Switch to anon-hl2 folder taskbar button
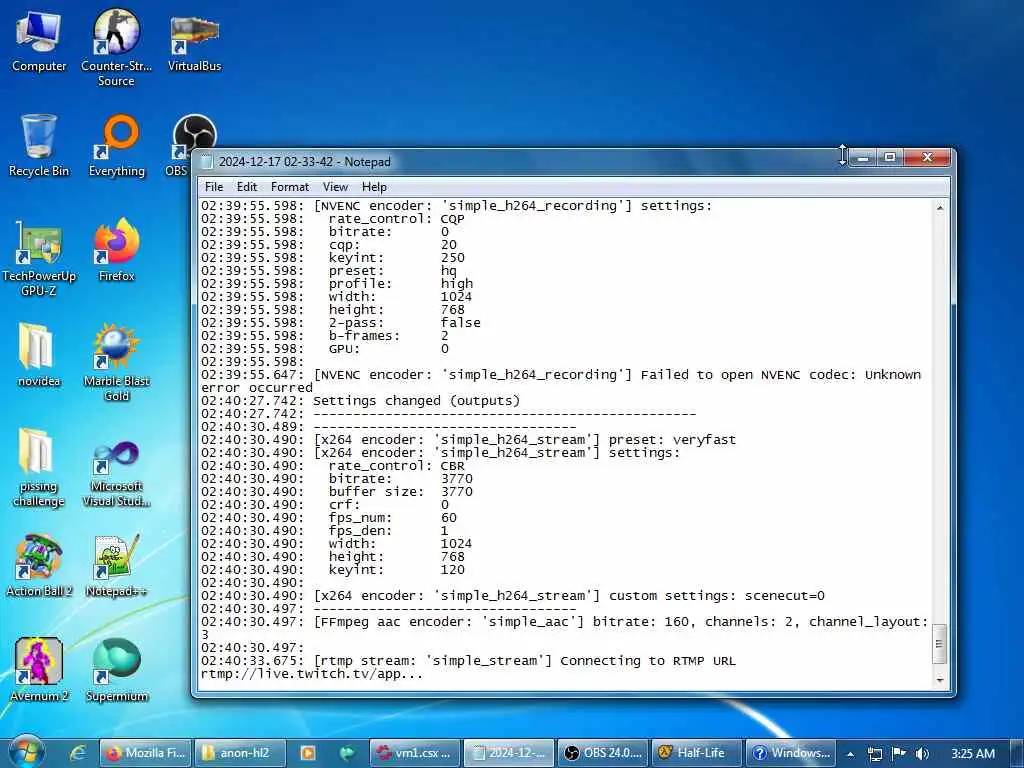 [240, 753]
